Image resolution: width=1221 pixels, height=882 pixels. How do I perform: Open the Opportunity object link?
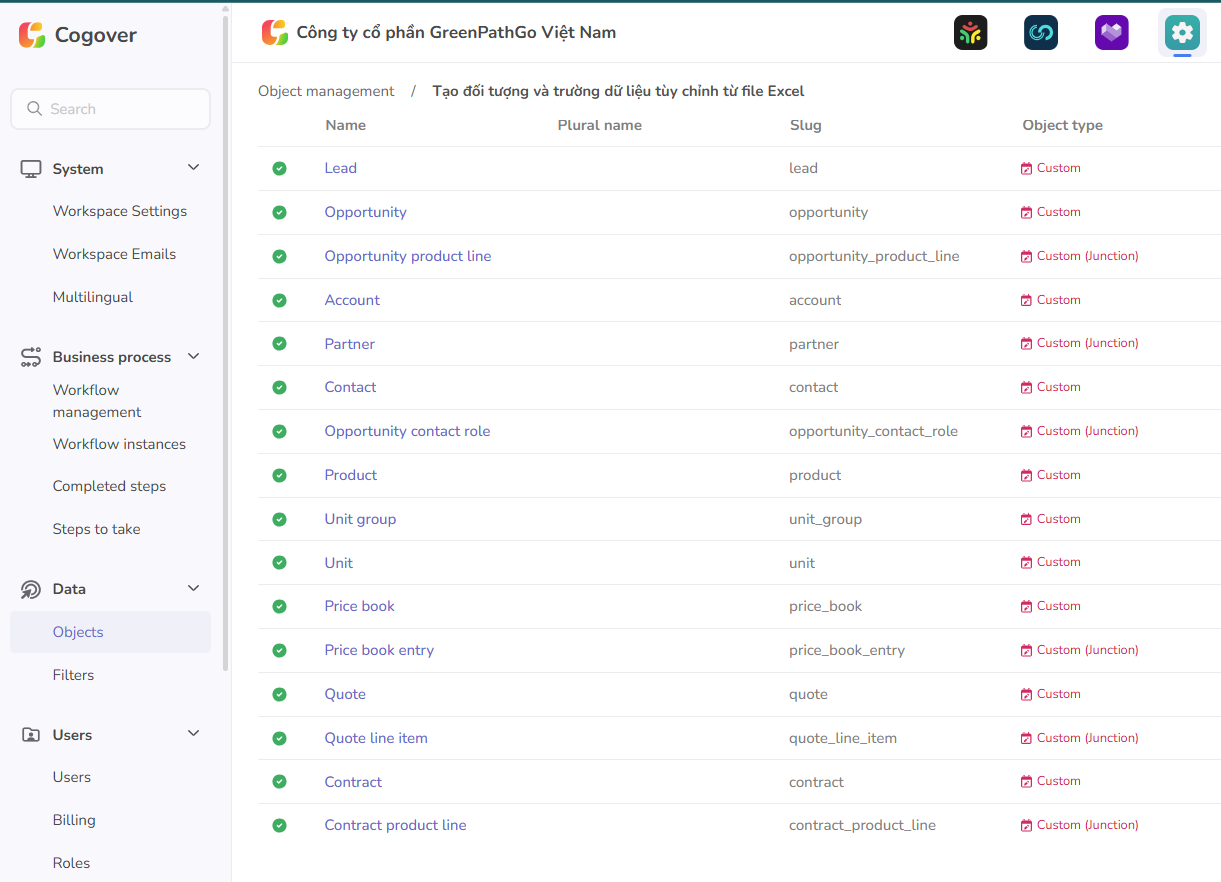click(365, 212)
